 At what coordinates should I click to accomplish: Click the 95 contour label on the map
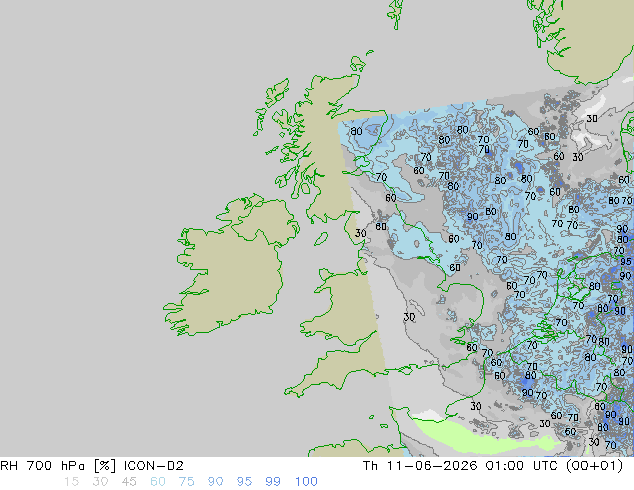626,262
